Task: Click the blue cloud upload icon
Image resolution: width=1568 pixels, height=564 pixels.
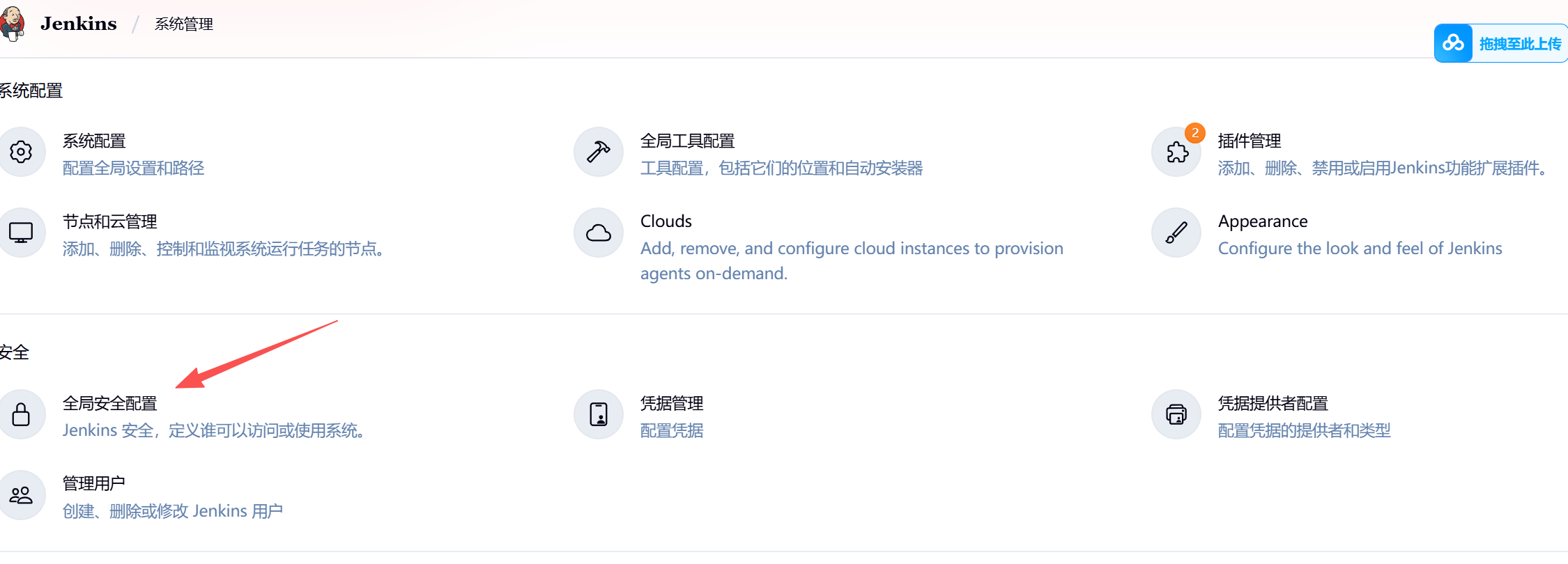Action: point(1453,43)
